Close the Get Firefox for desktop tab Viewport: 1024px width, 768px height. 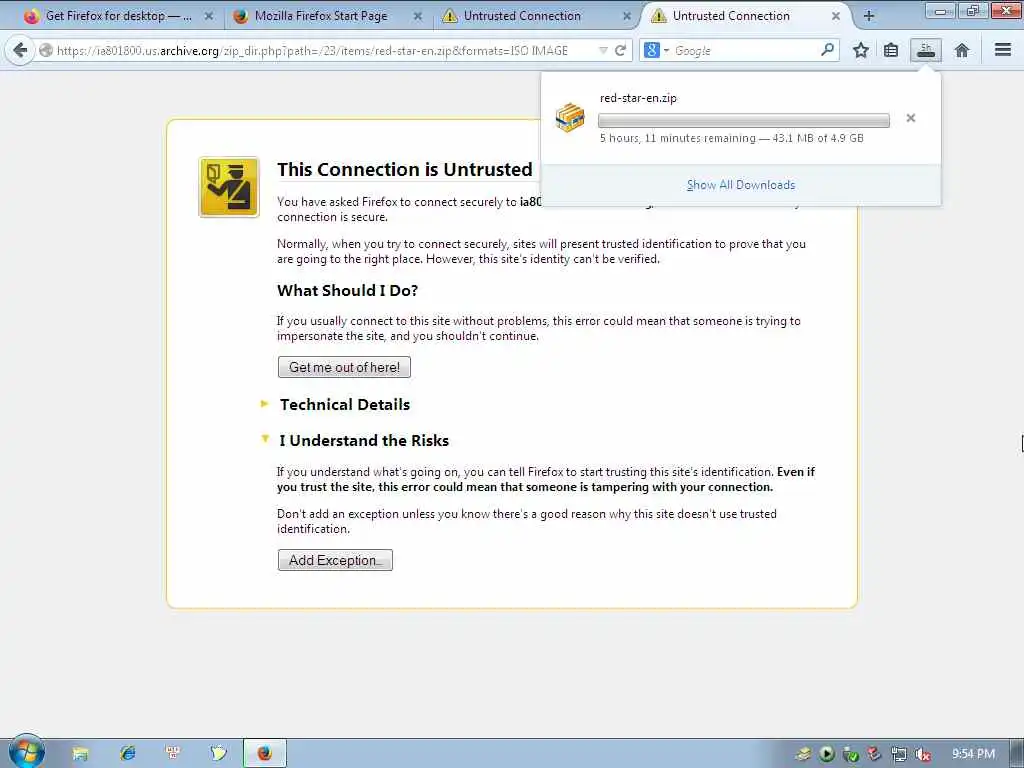click(x=209, y=16)
